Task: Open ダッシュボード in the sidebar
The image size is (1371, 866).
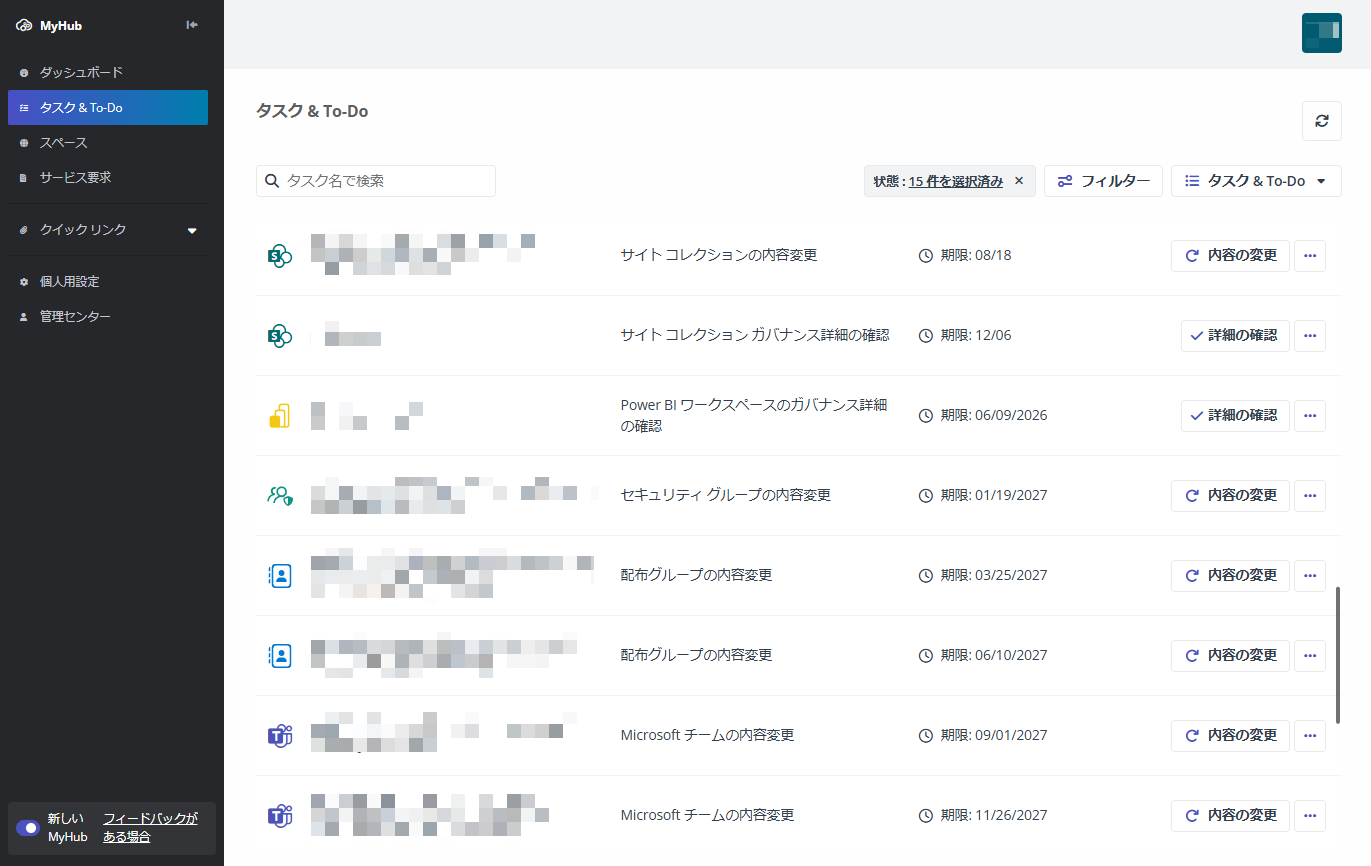Action: click(108, 73)
